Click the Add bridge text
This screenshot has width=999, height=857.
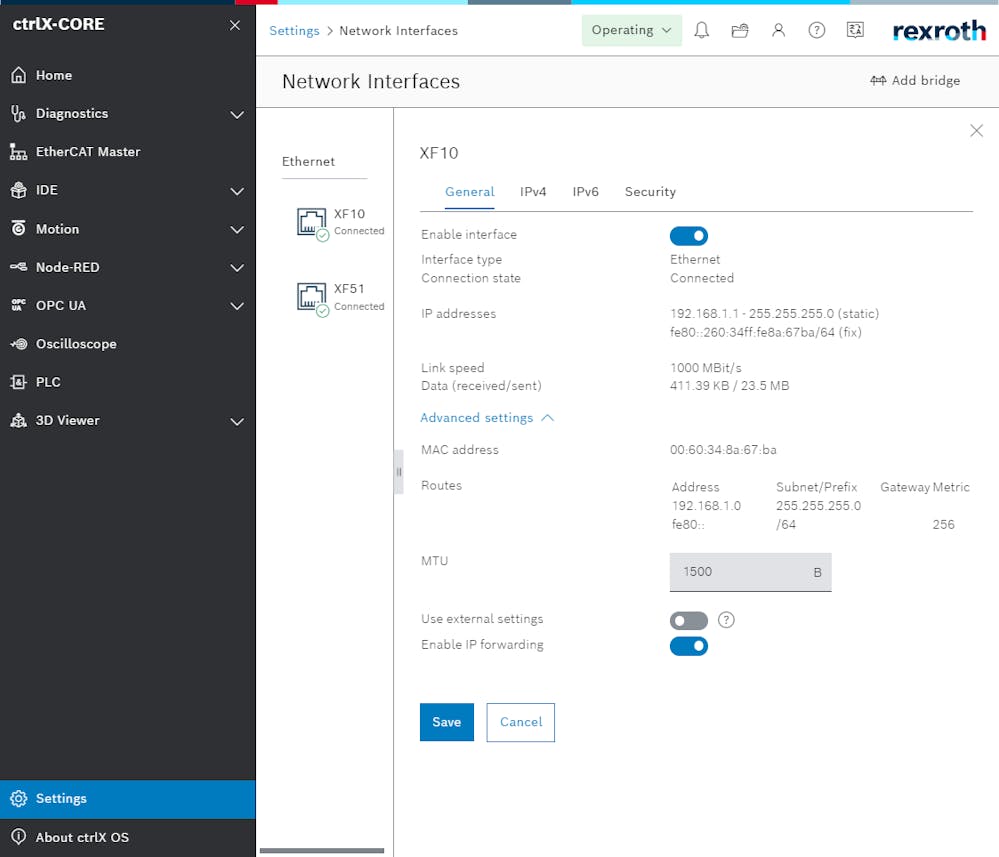[926, 80]
